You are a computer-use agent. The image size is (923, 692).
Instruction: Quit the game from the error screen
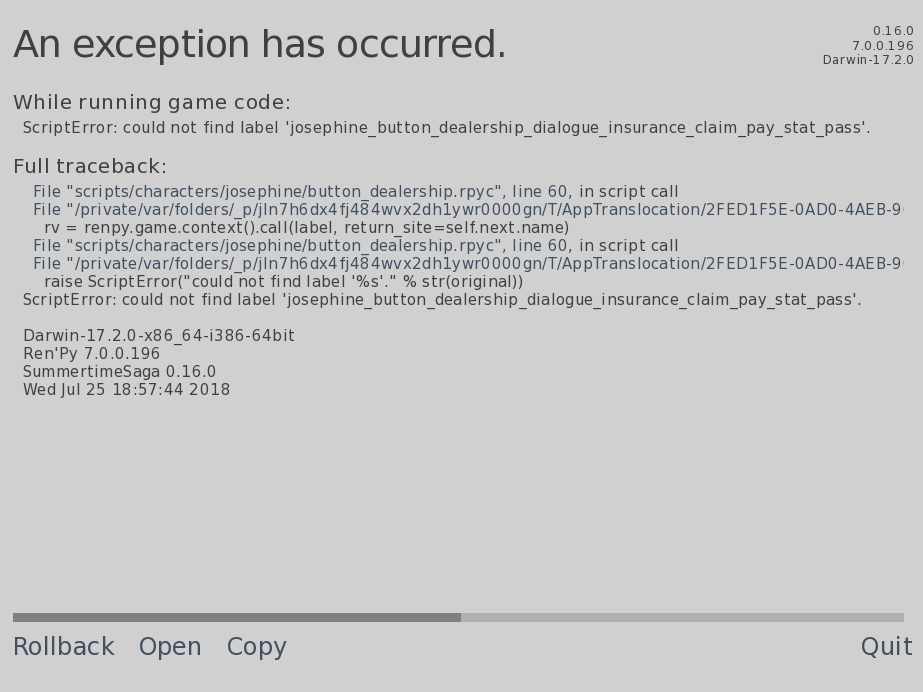click(886, 647)
